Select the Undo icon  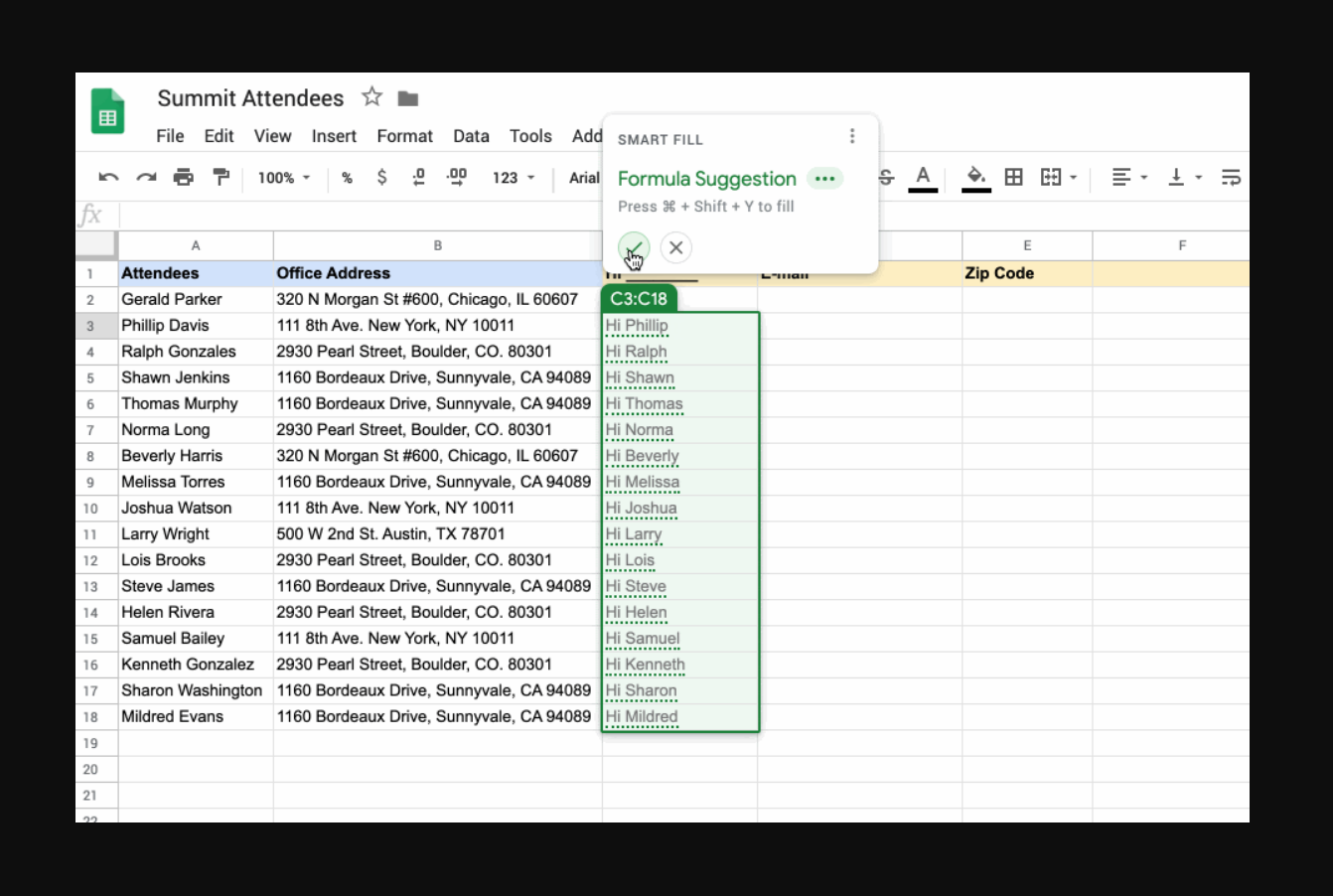click(107, 177)
